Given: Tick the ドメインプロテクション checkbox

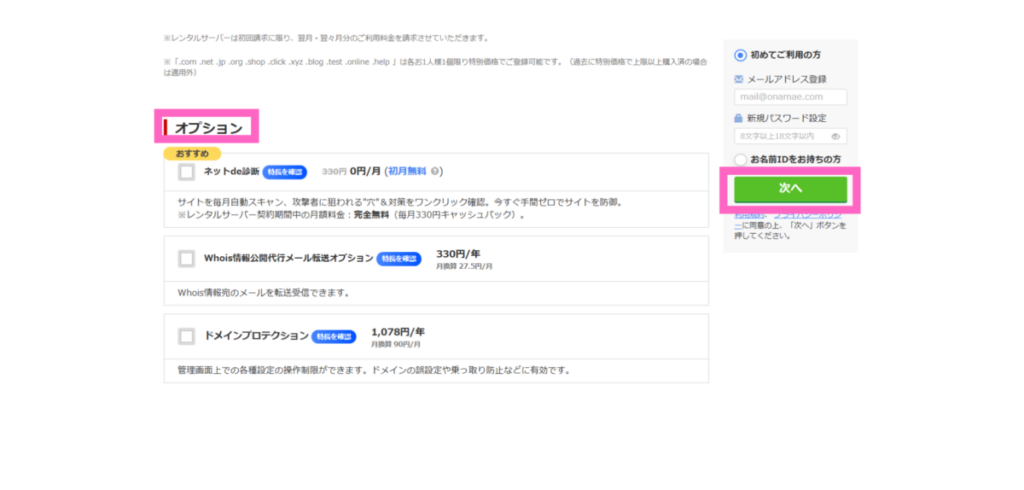Looking at the screenshot, I should 186,337.
